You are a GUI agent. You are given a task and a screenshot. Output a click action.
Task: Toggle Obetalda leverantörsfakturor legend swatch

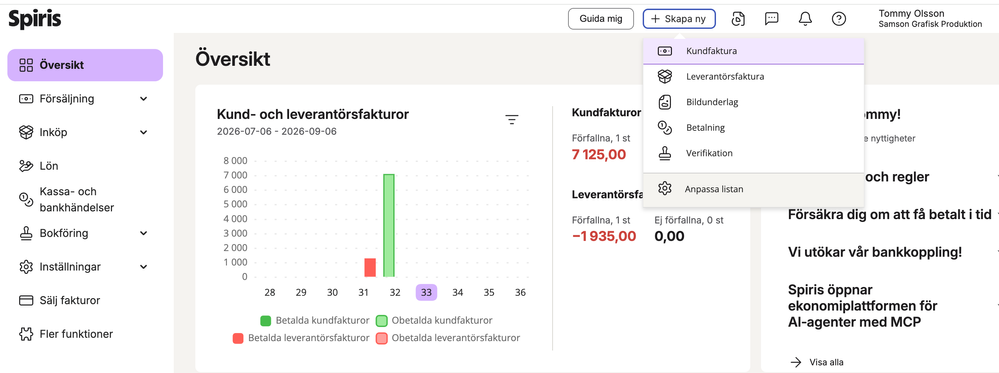coord(382,338)
